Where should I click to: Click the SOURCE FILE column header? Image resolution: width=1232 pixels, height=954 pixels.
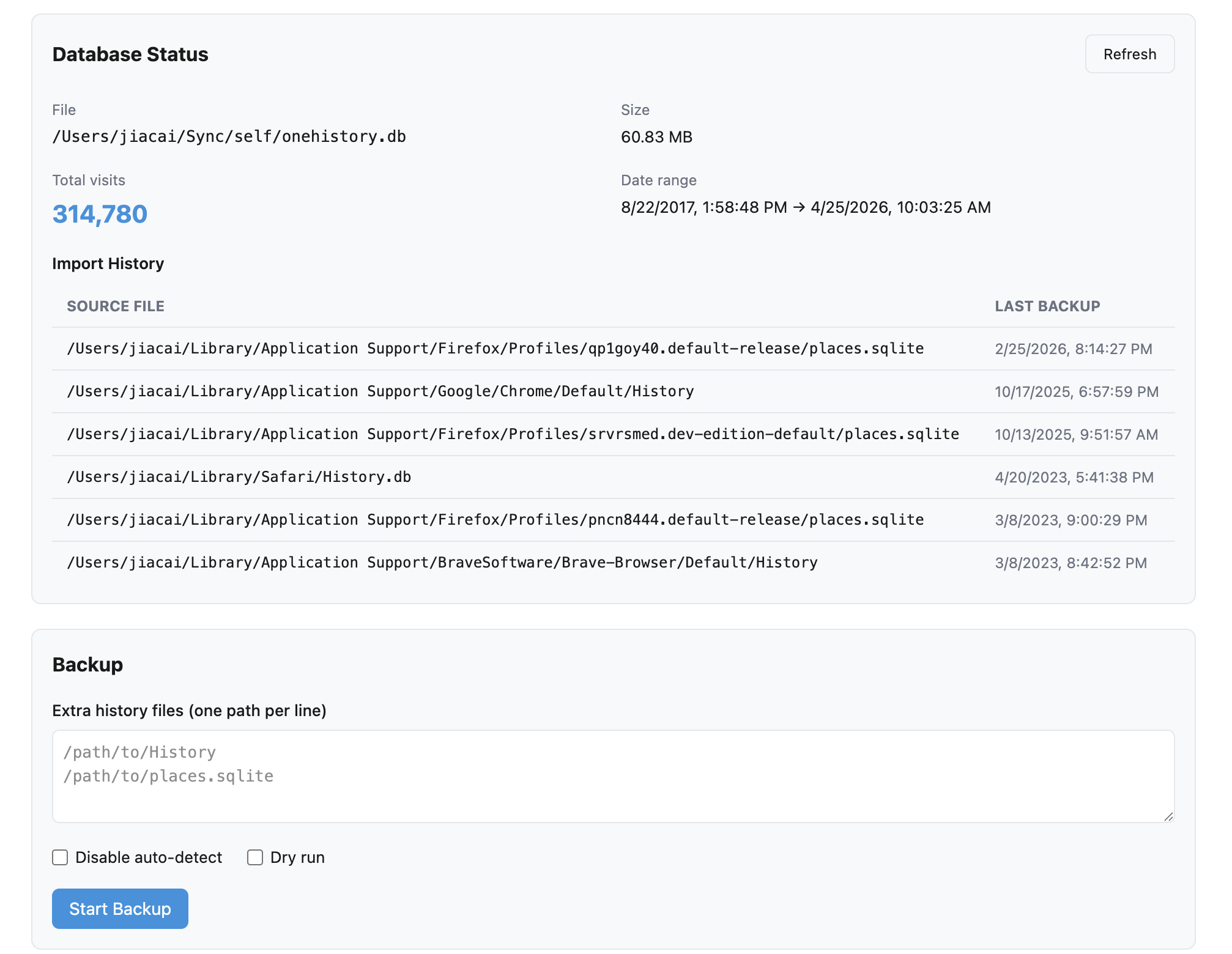(x=116, y=306)
